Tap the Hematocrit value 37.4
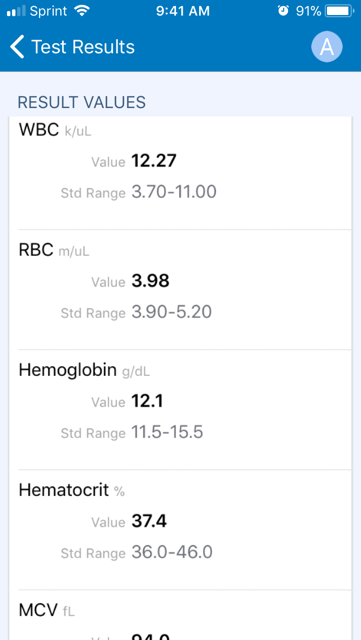This screenshot has width=361, height=640. tap(149, 521)
